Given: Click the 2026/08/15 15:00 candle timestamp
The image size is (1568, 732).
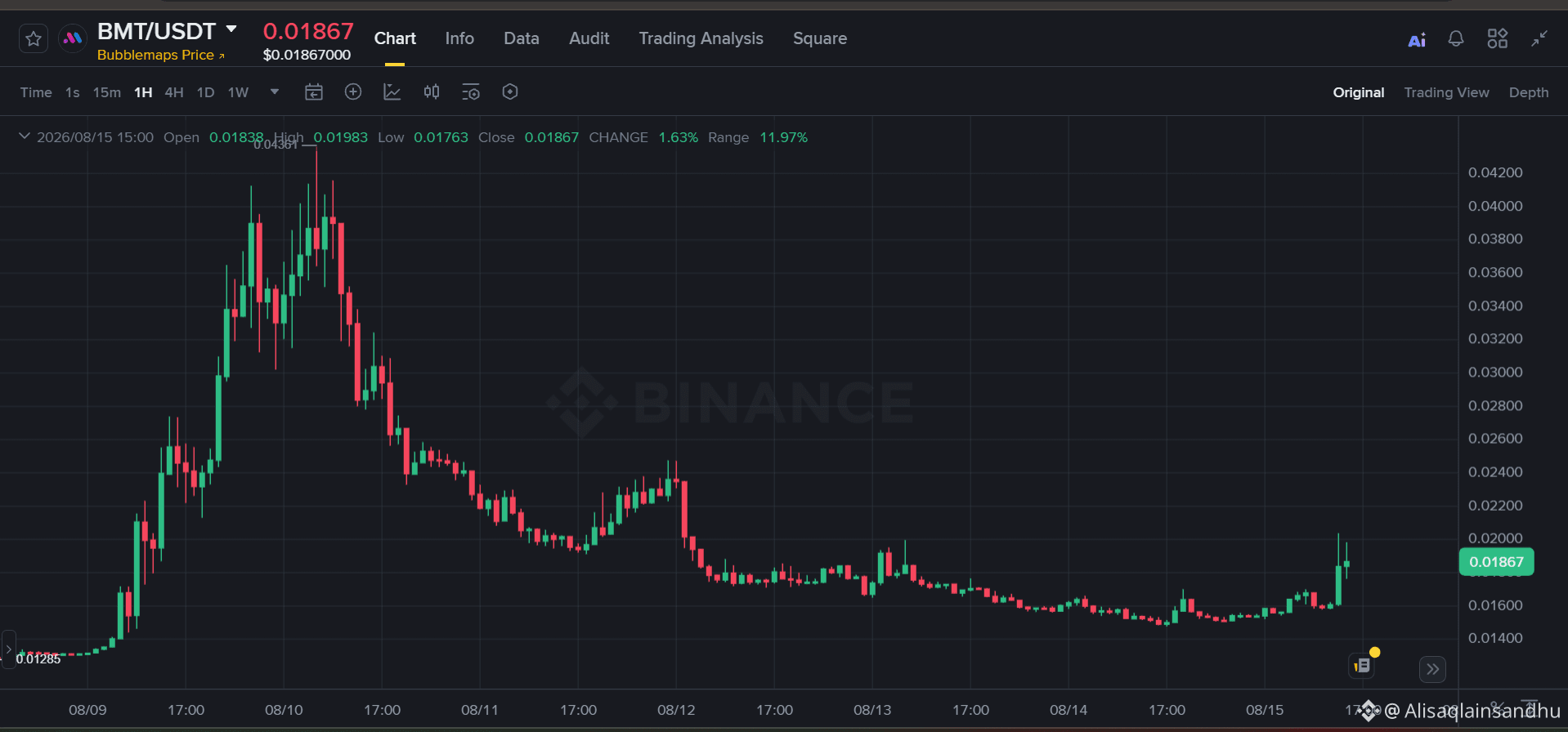Looking at the screenshot, I should [x=95, y=137].
